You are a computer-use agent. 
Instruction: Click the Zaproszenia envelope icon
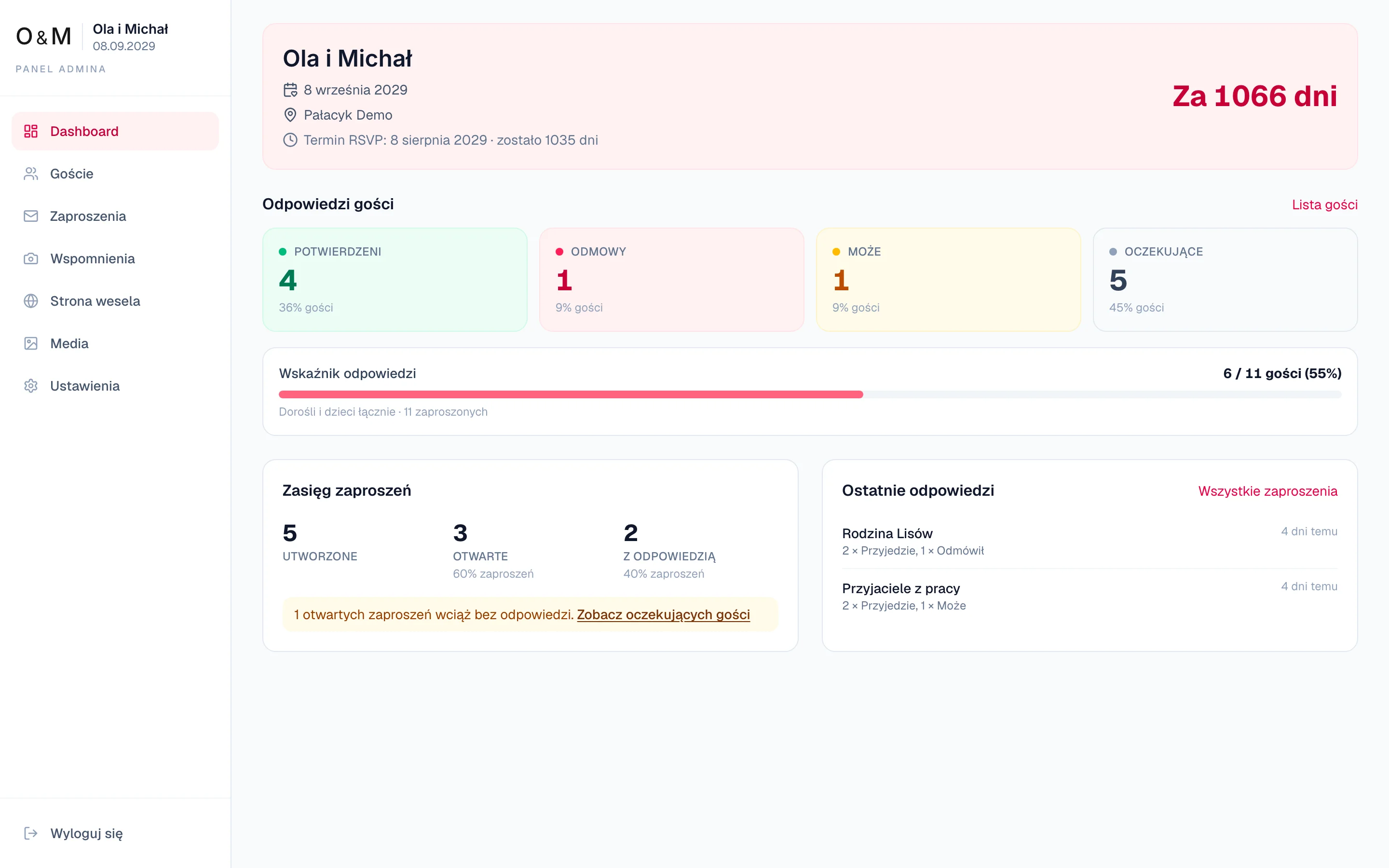[x=31, y=217]
